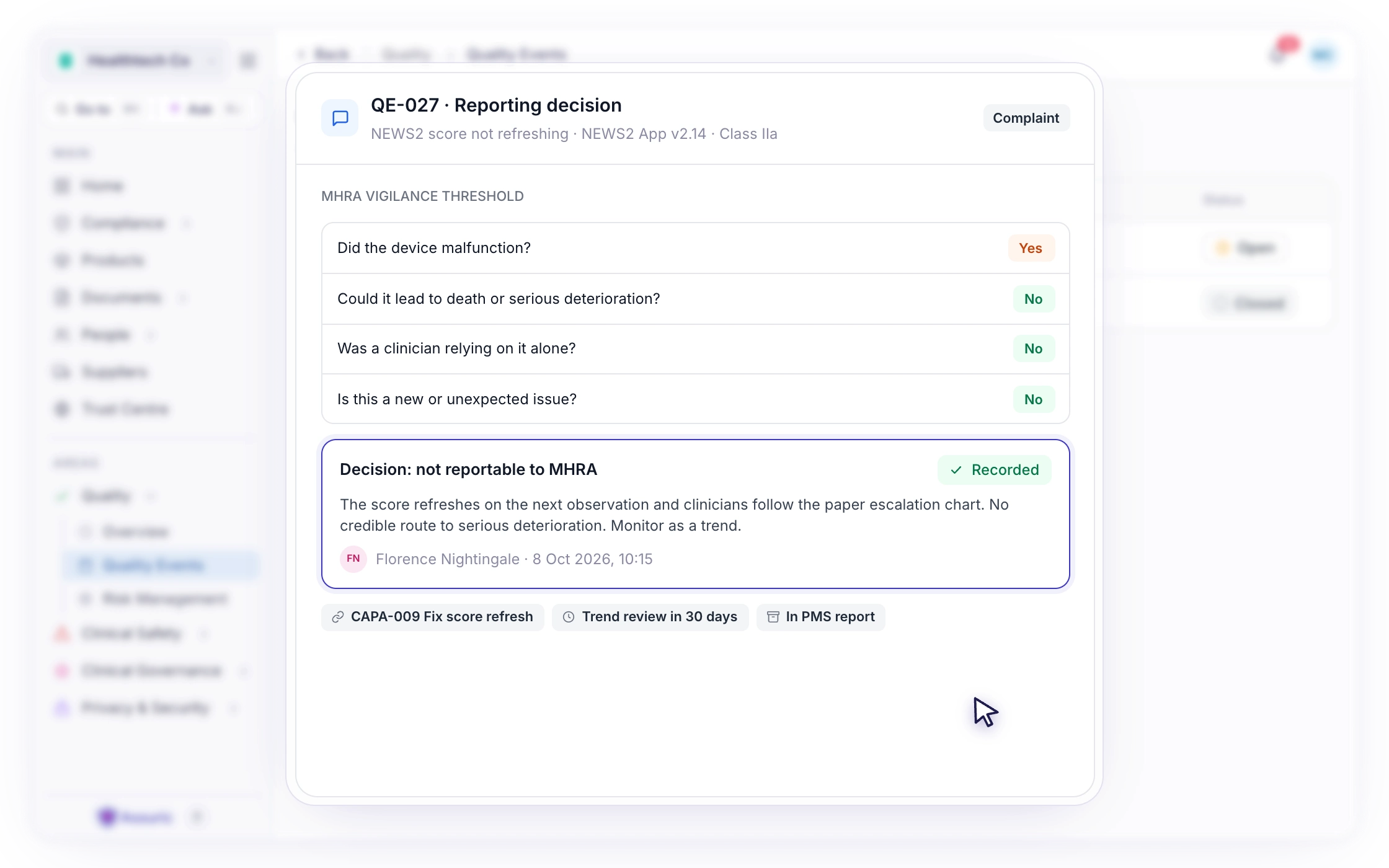
Task: Click the Closed status in background table
Action: (1250, 303)
